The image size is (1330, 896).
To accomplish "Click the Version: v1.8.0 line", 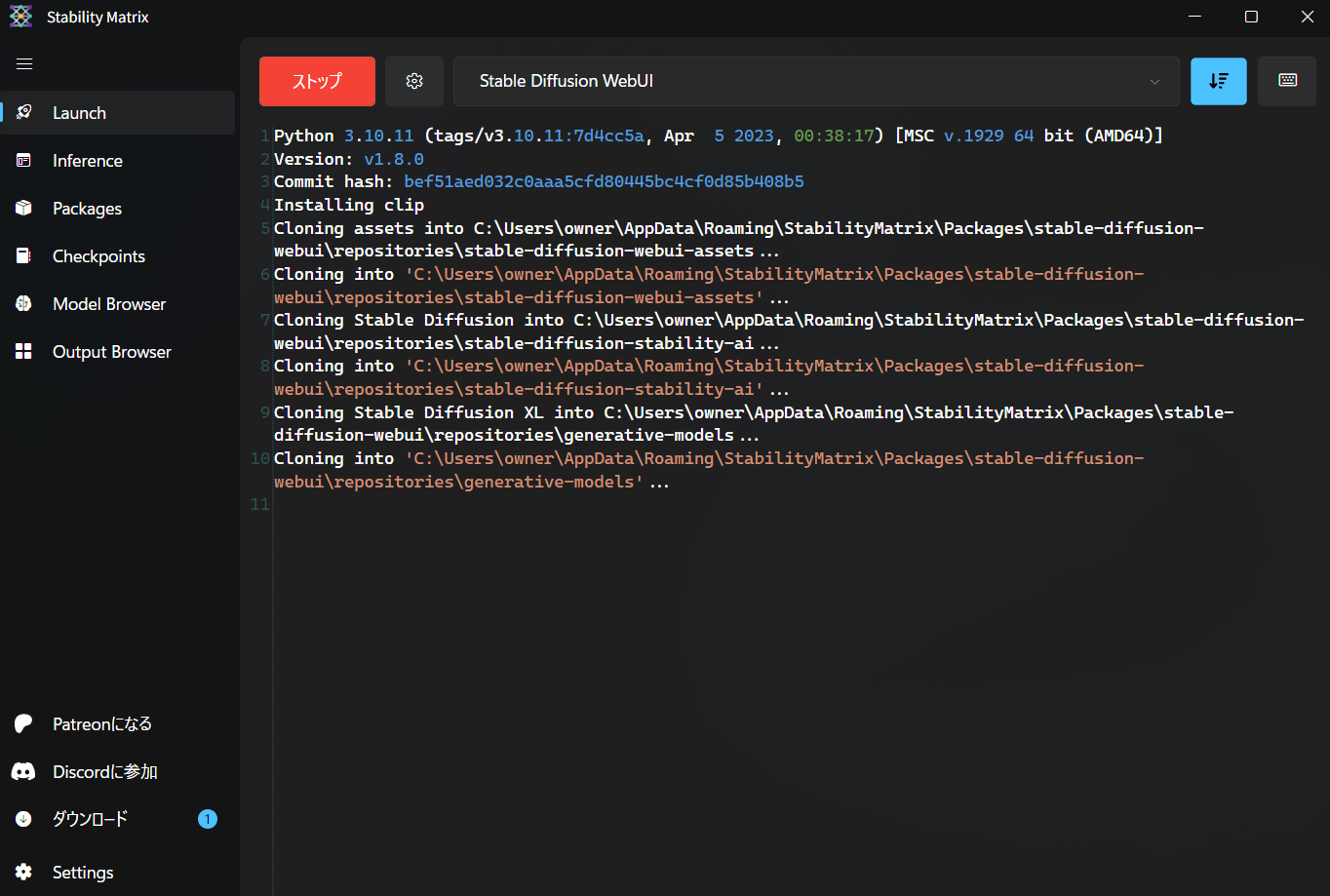I will [x=349, y=159].
